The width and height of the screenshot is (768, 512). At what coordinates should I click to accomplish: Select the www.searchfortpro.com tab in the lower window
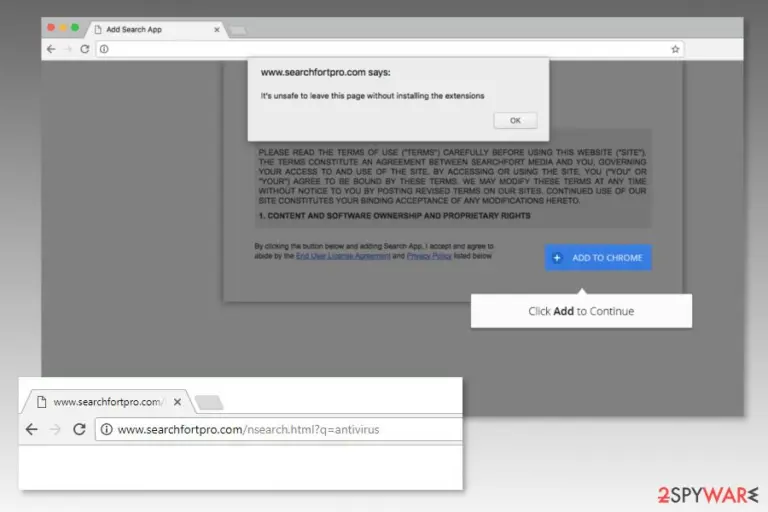click(x=108, y=402)
